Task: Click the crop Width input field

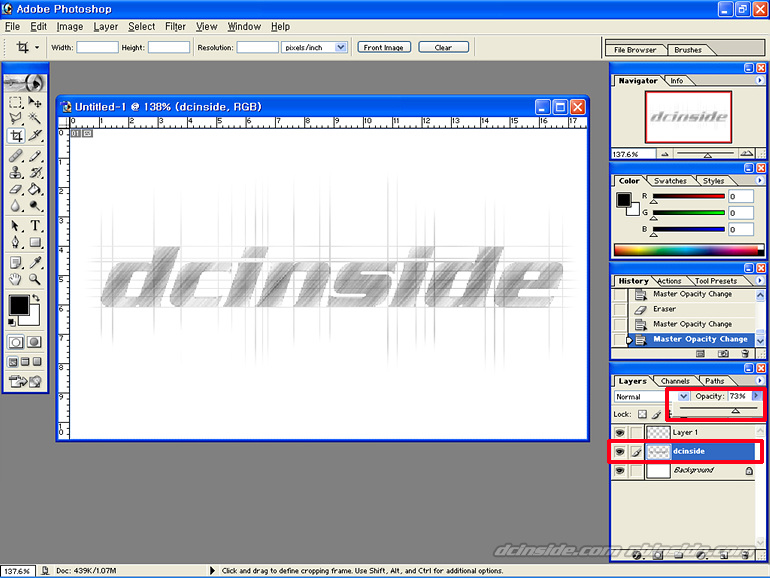Action: click(x=97, y=47)
